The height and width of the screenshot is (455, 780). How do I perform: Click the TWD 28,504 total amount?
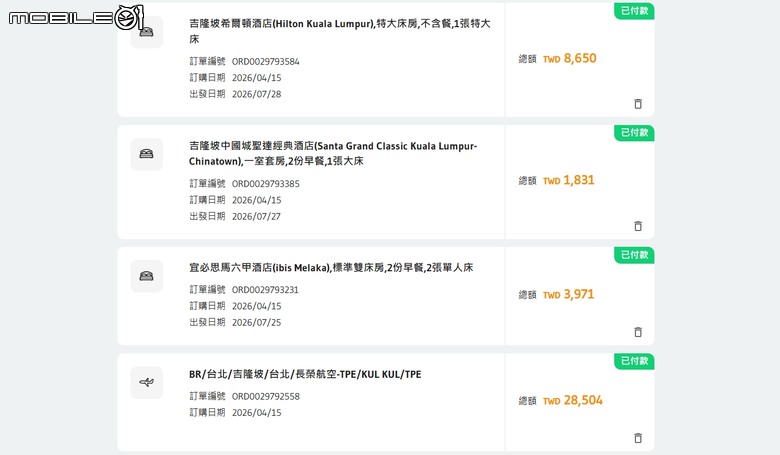point(573,400)
